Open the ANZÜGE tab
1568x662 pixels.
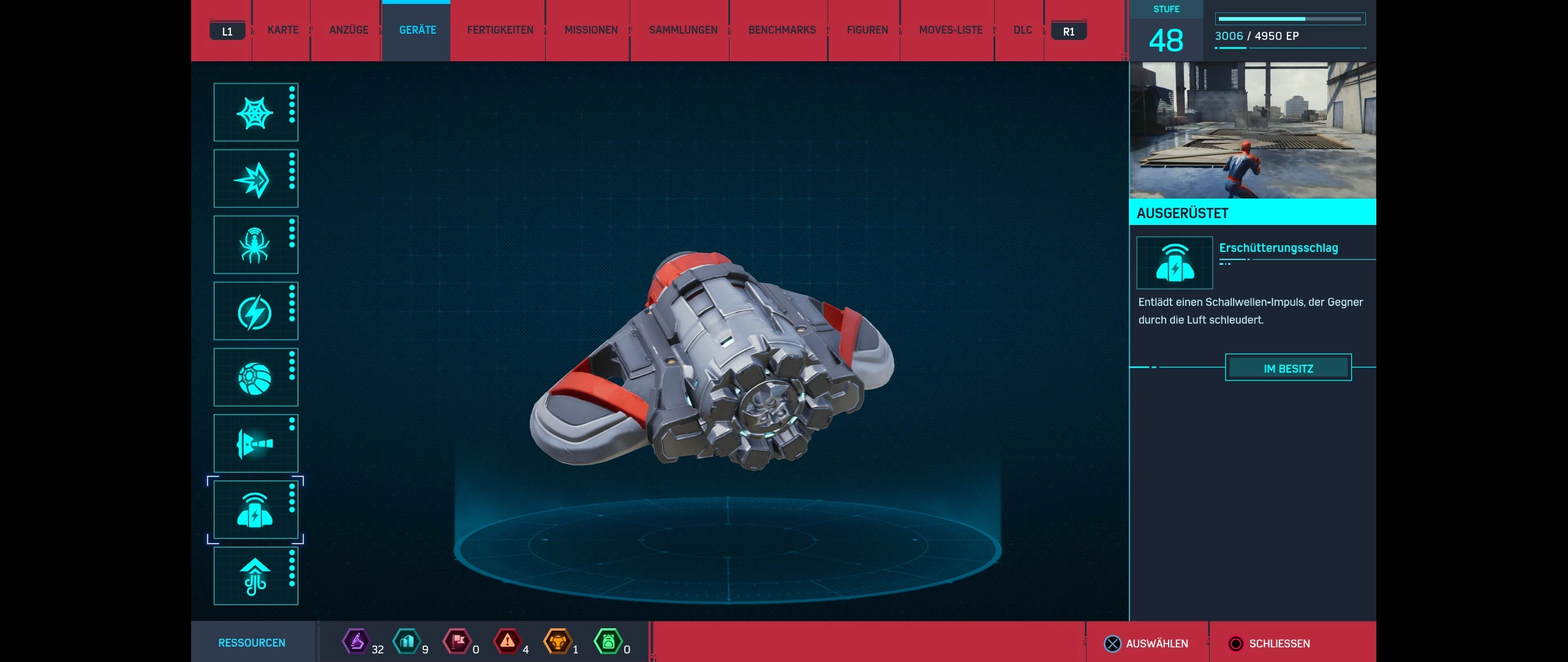click(349, 30)
